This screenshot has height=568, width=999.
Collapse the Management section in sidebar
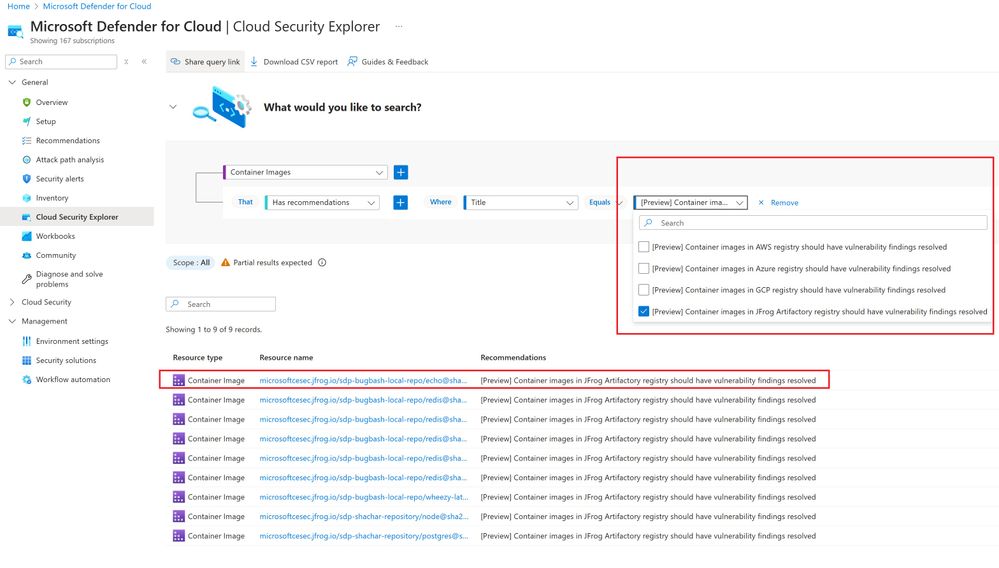pyautogui.click(x=12, y=321)
